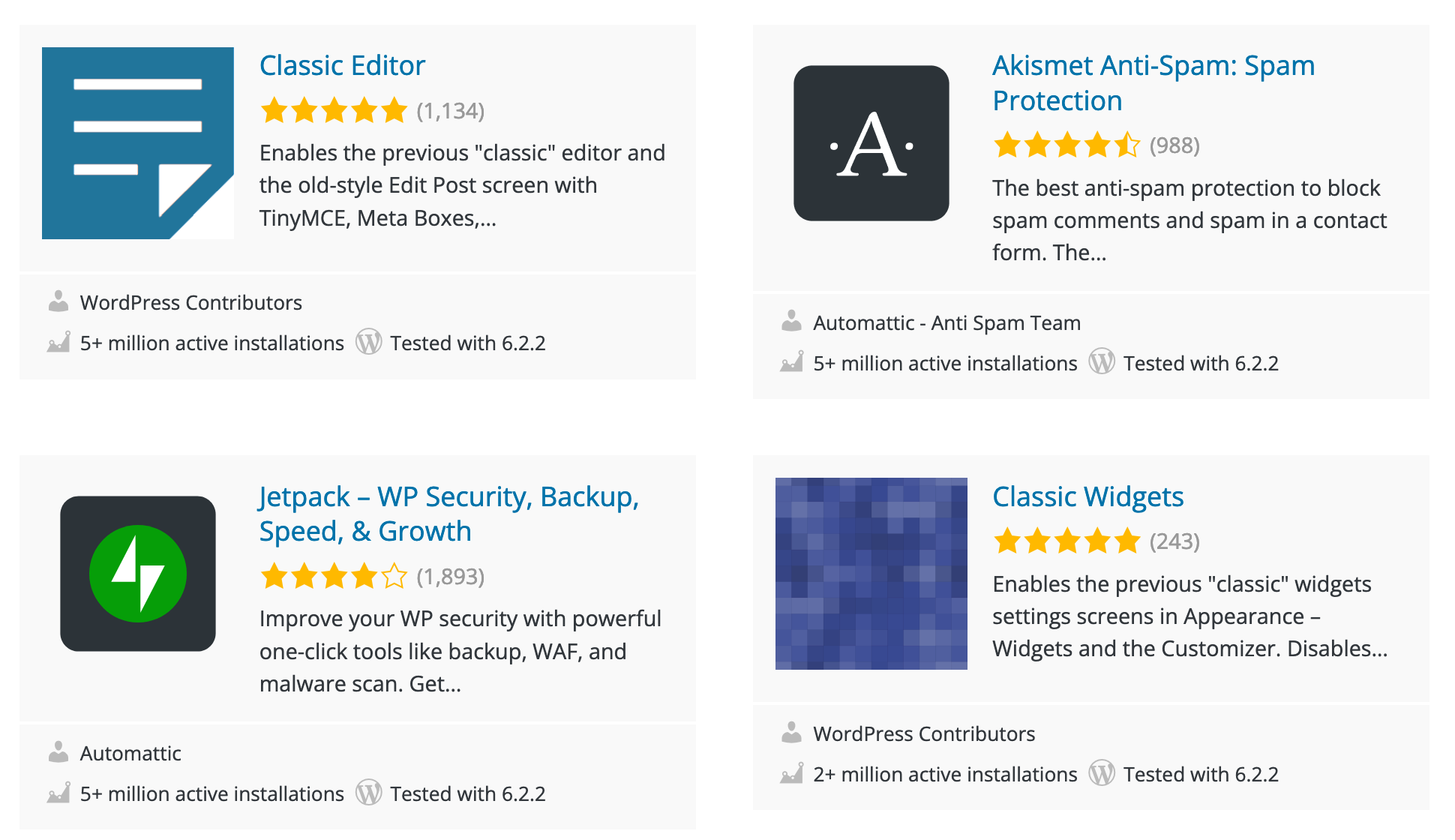Click the half-star in Akismet's rating
The image size is (1455, 840).
pyautogui.click(x=1129, y=145)
